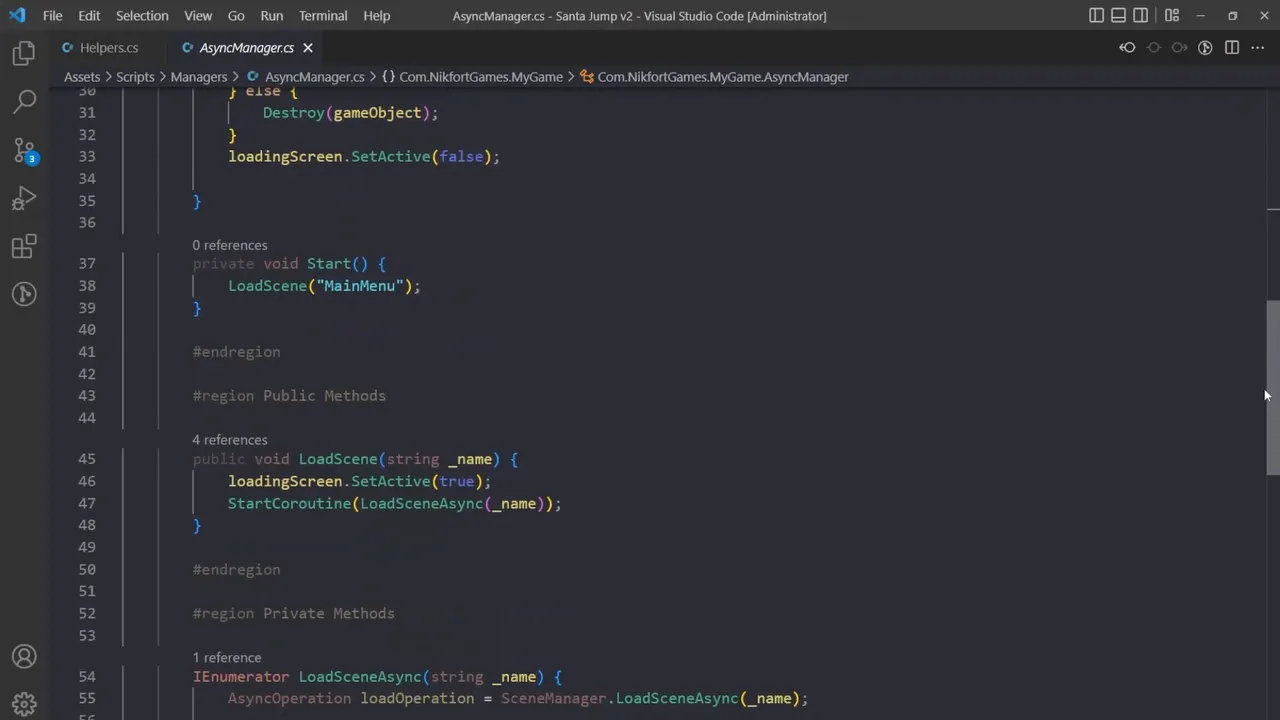Open the Run and Debug view
Image resolution: width=1280 pixels, height=720 pixels.
coord(24,198)
